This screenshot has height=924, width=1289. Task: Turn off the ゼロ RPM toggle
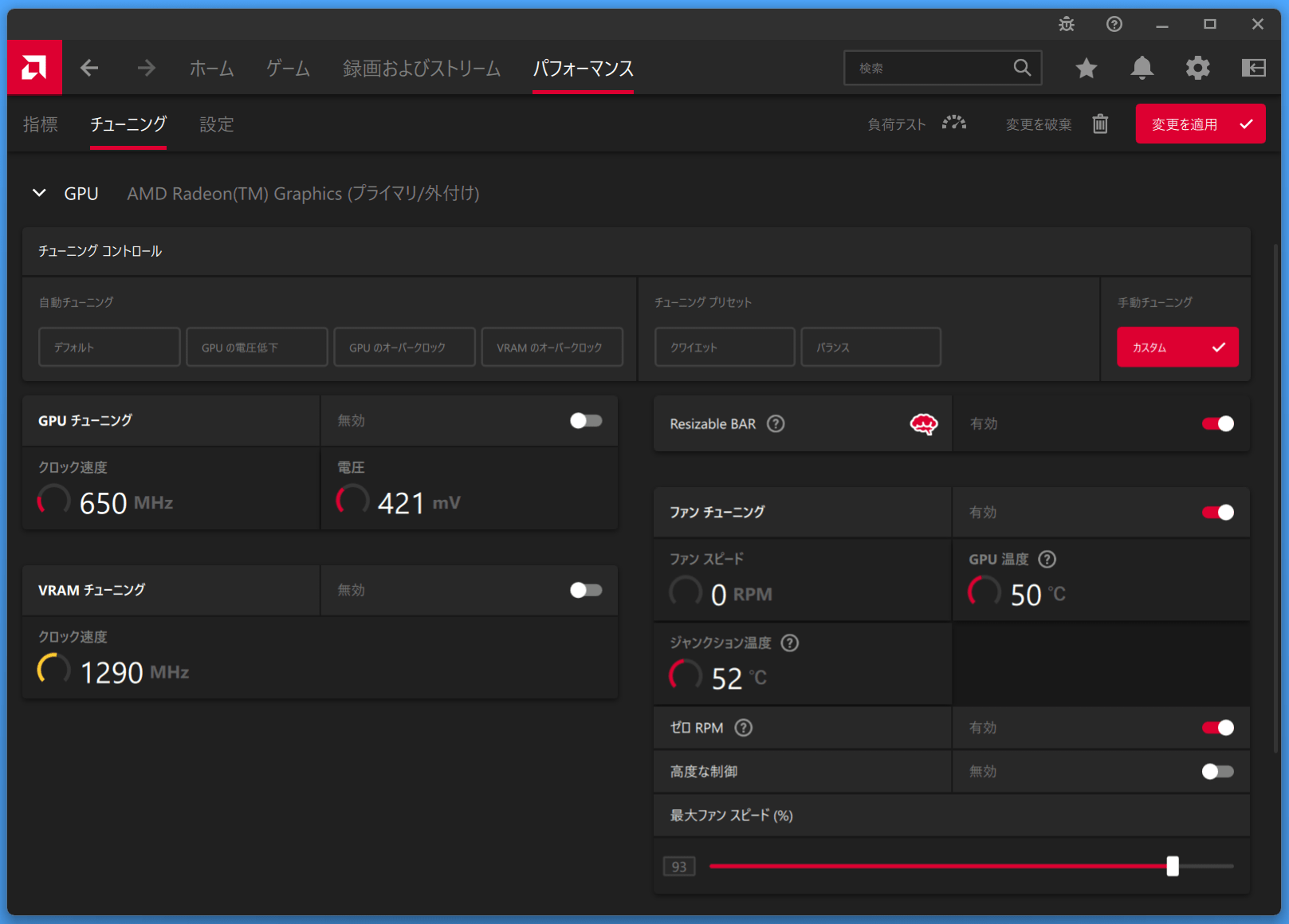click(1218, 728)
